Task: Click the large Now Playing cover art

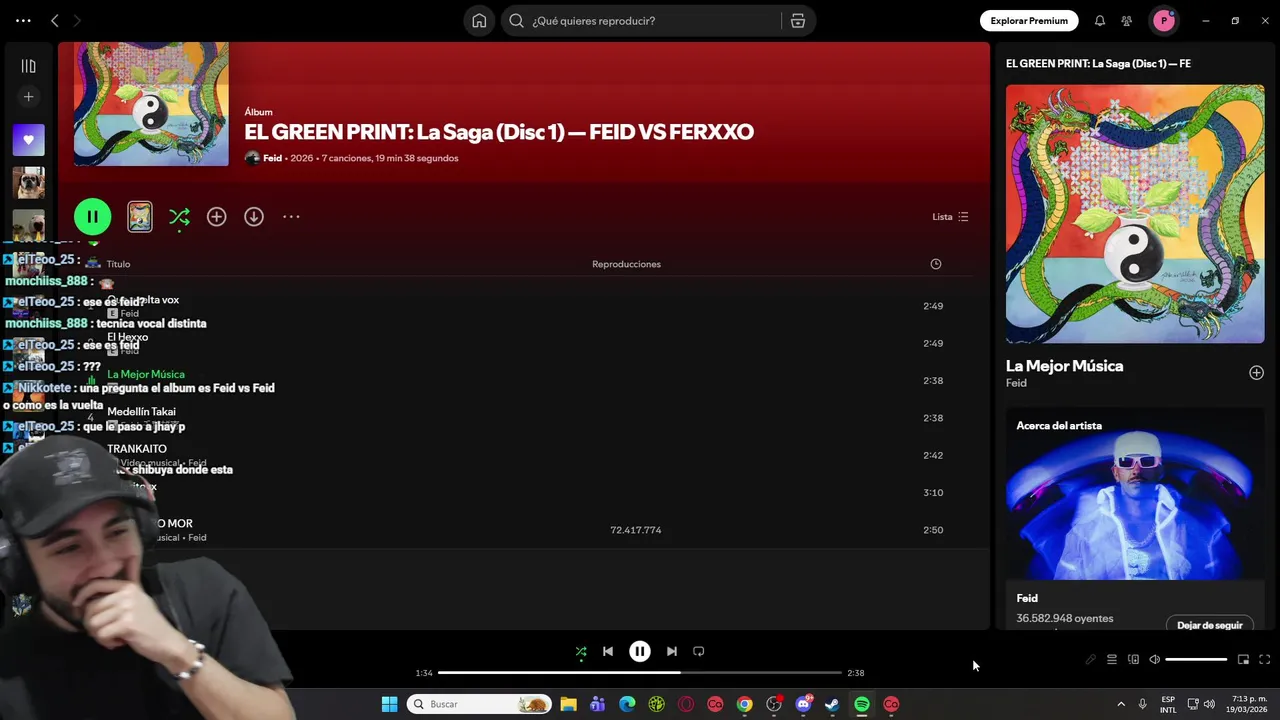Action: [1135, 214]
